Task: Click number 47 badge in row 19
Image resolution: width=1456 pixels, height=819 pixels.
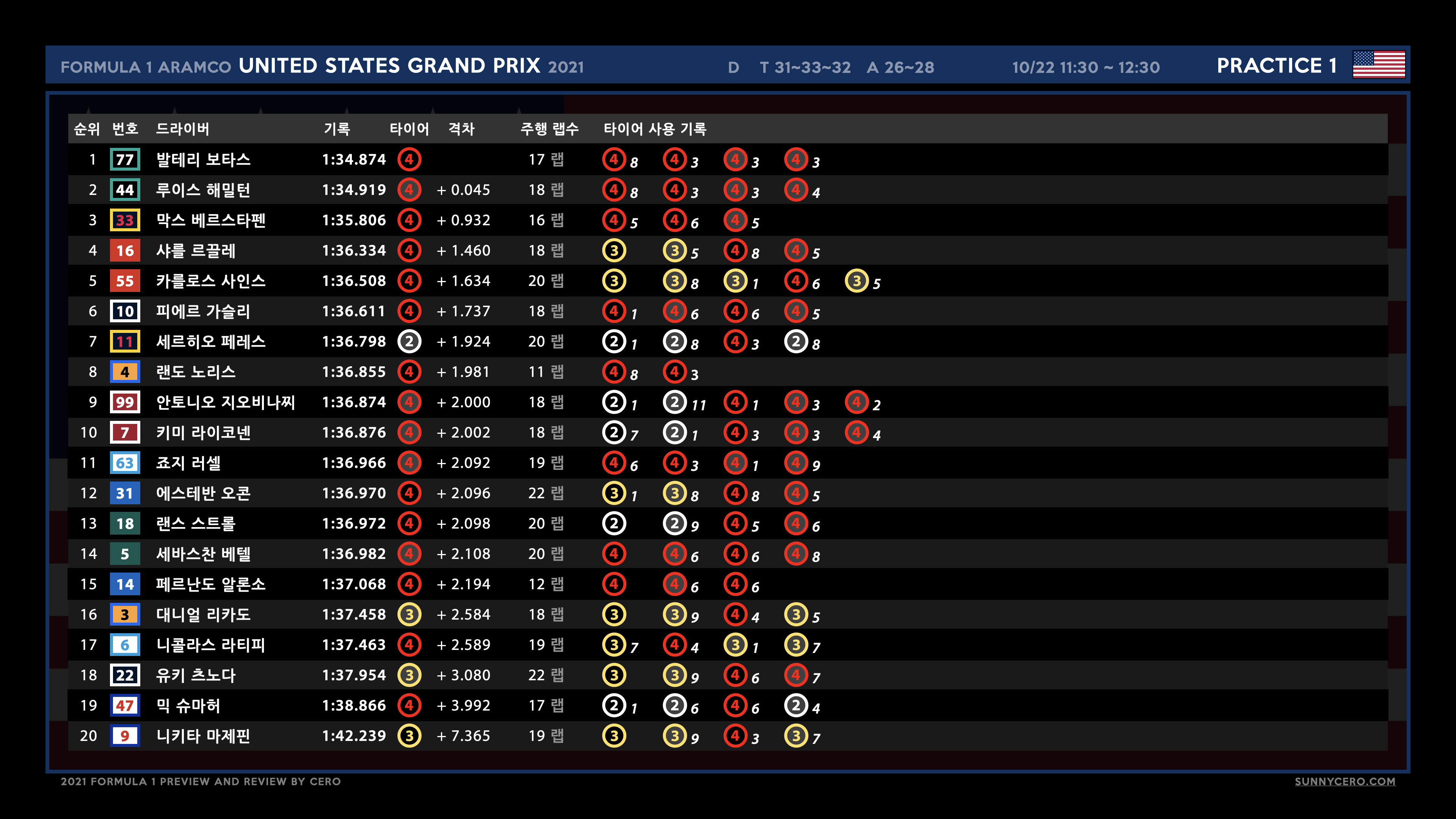Action: (x=125, y=705)
